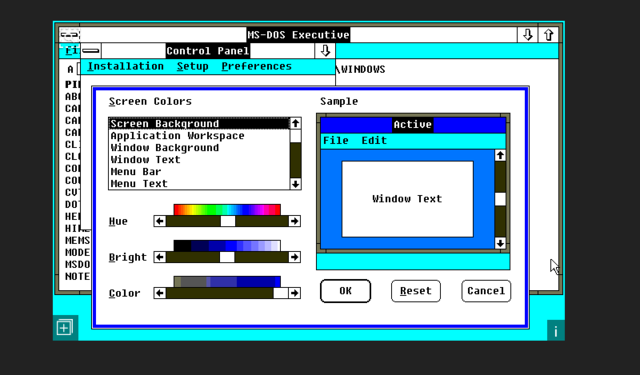The width and height of the screenshot is (640, 375).
Task: Click the Bright slider left arrow
Action: 160,257
